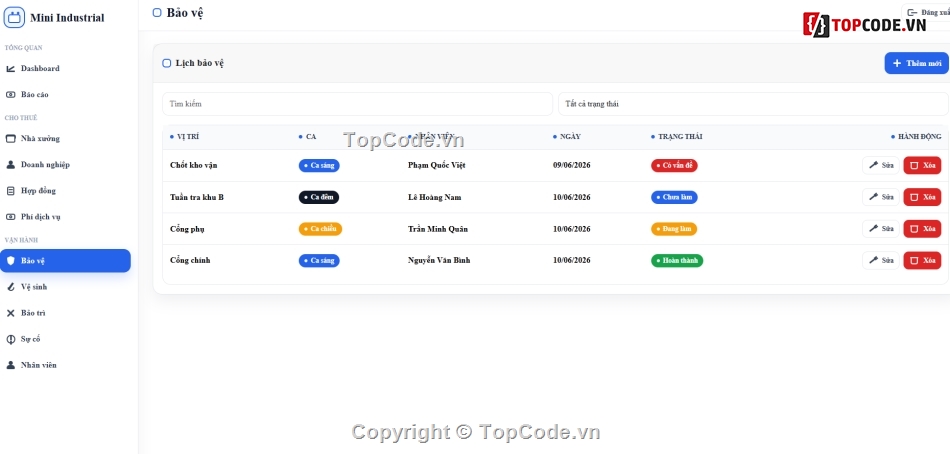950x454 pixels.
Task: Edit the Cổng chính row
Action: [x=881, y=260]
